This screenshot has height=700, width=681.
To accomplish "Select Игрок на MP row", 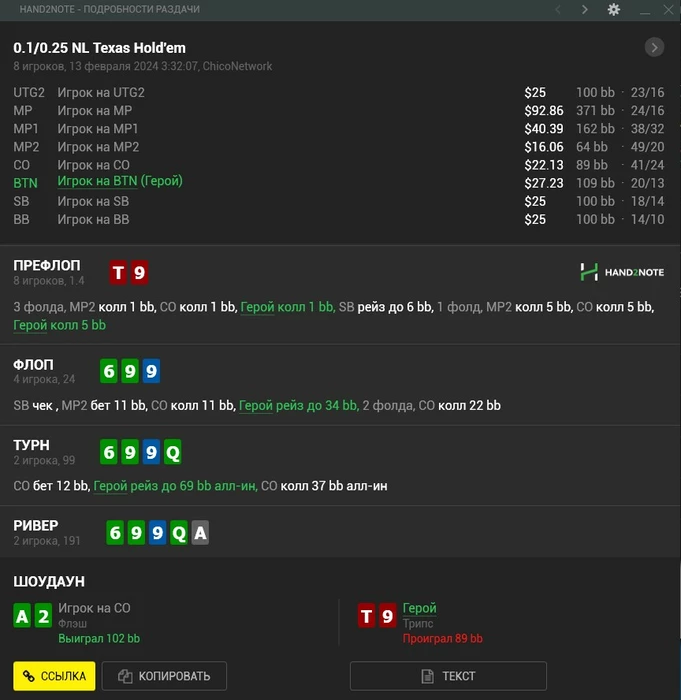I will pos(338,111).
